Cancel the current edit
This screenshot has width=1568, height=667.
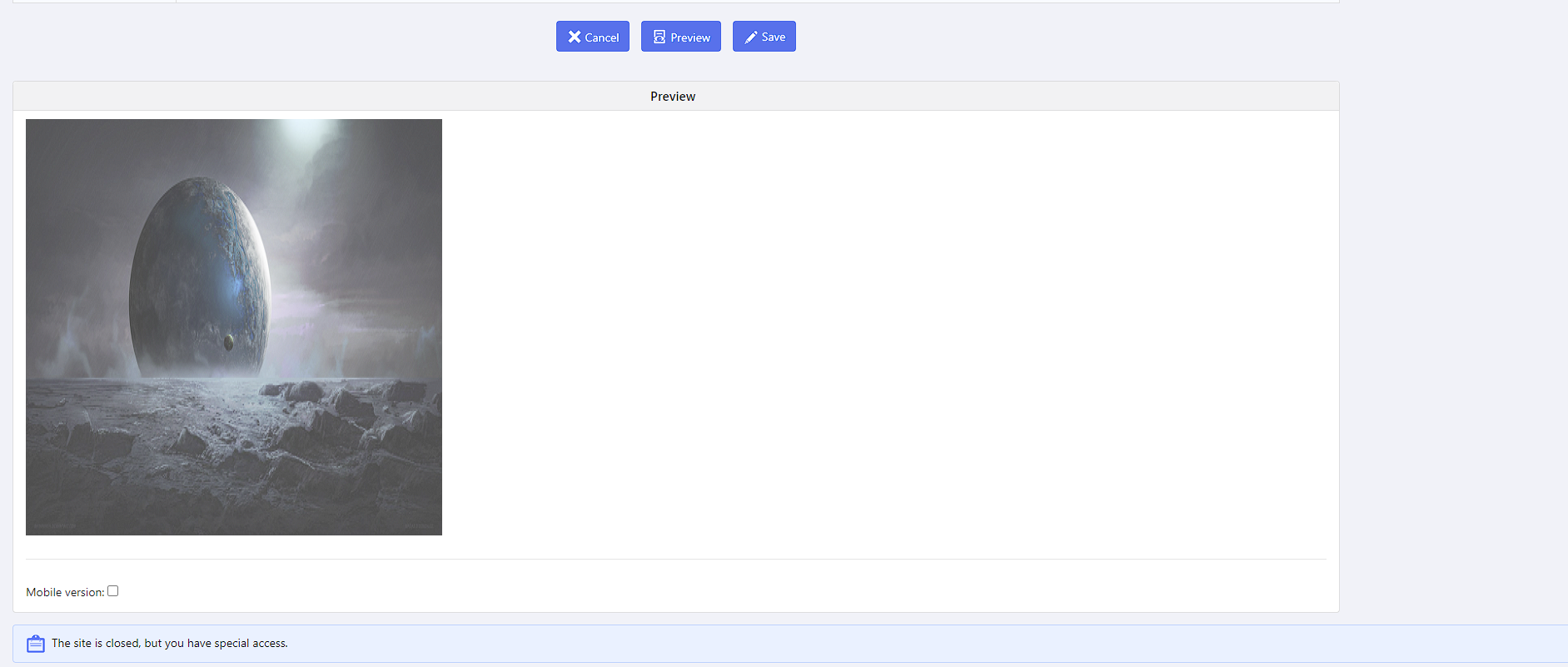[x=593, y=37]
